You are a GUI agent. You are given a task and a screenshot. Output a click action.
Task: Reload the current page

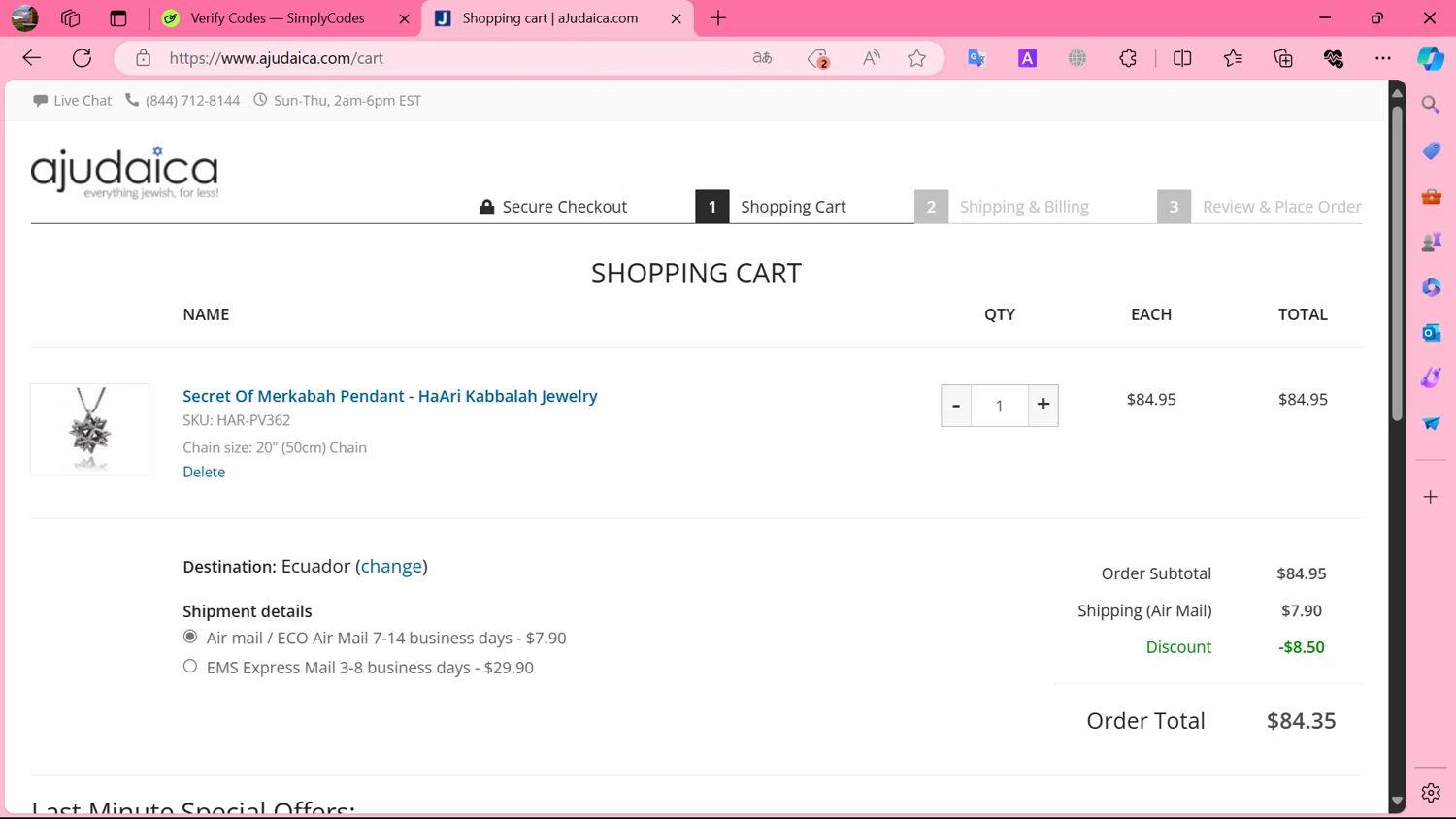point(82,58)
